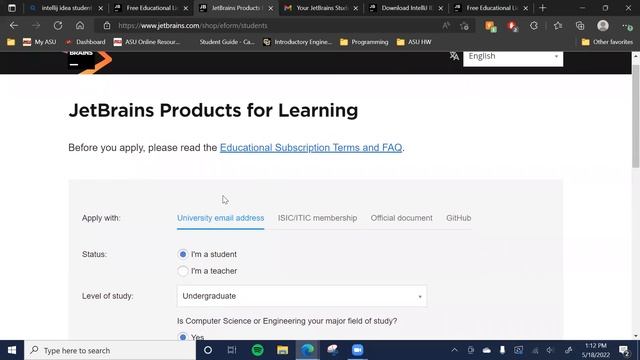Image resolution: width=640 pixels, height=360 pixels.
Task: Open a new tab with plus button
Action: [x=542, y=8]
